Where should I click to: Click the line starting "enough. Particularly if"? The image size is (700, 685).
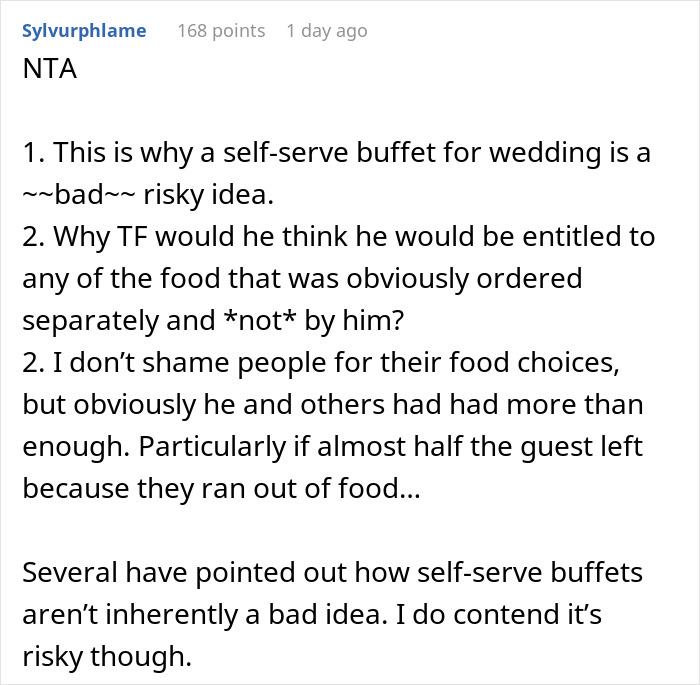pyautogui.click(x=338, y=447)
